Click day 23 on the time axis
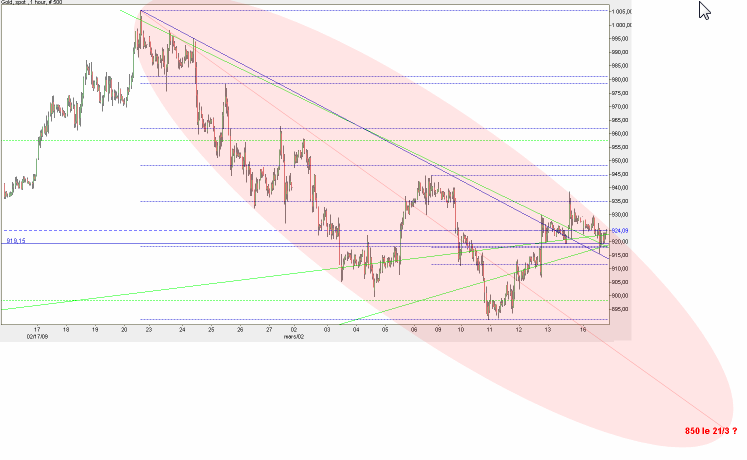 (x=149, y=329)
